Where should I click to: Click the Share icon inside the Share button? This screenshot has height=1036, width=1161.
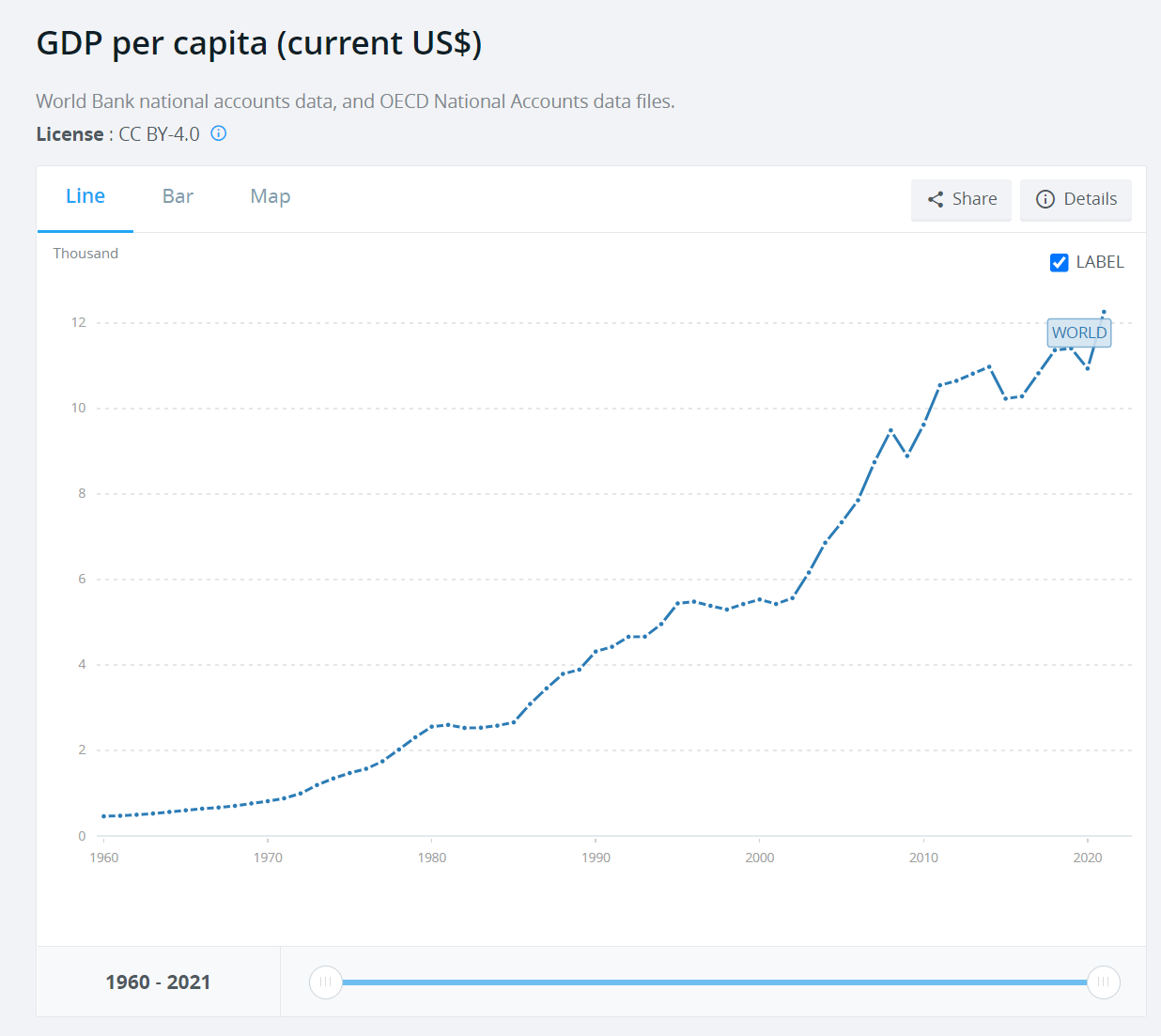pos(936,199)
